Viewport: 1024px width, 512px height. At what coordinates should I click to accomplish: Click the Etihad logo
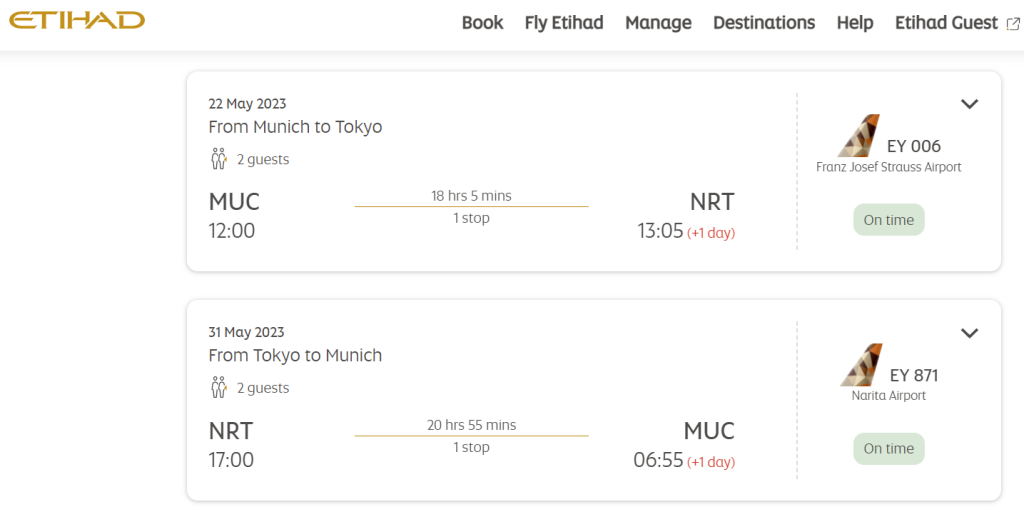(76, 20)
